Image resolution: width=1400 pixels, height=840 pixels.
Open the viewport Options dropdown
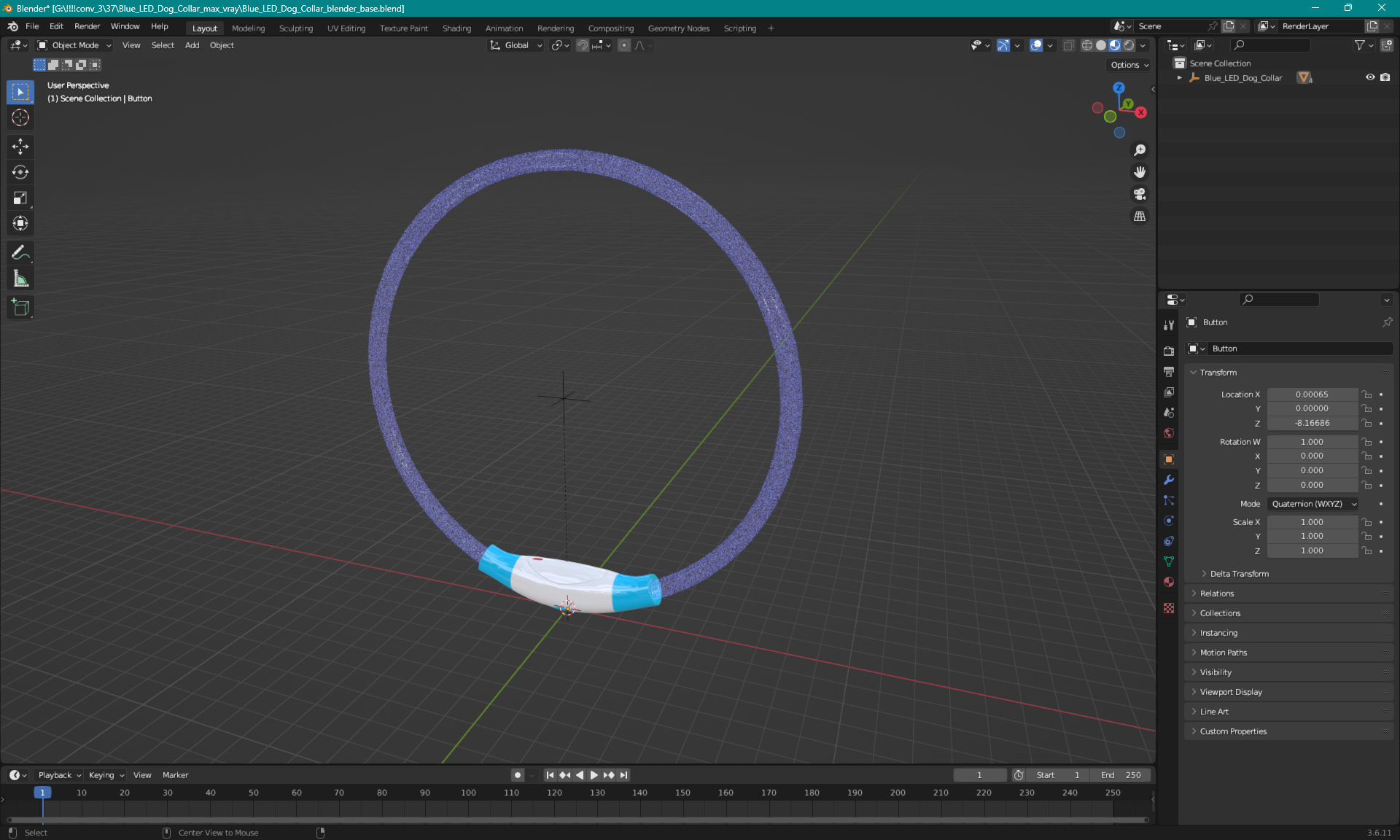pyautogui.click(x=1129, y=65)
